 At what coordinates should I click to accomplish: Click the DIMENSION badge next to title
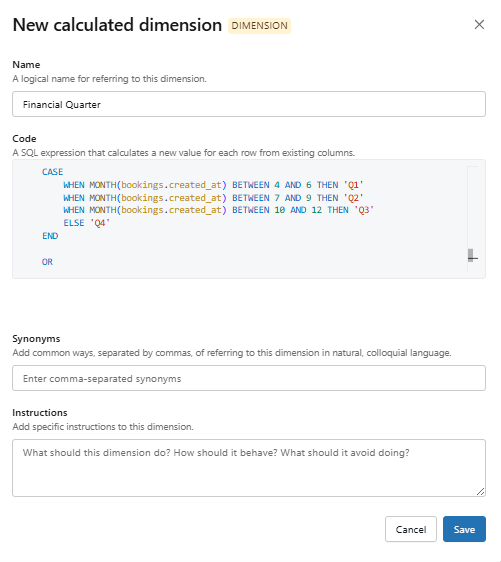259,26
